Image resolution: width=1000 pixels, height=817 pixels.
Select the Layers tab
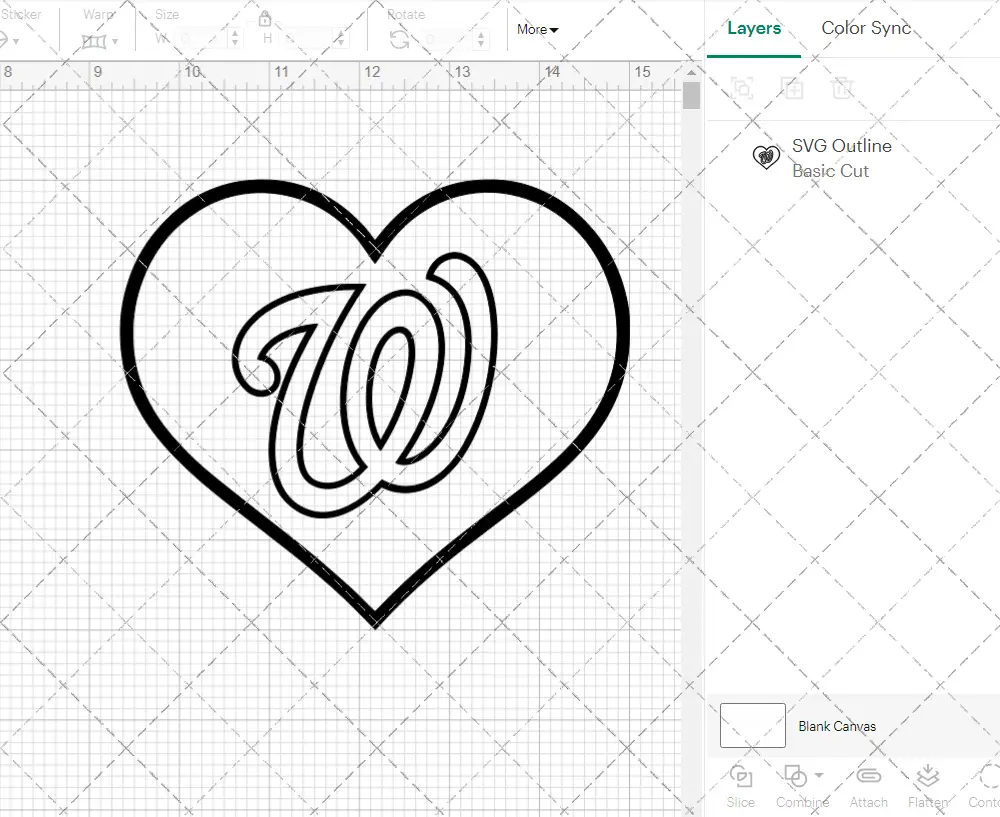754,28
